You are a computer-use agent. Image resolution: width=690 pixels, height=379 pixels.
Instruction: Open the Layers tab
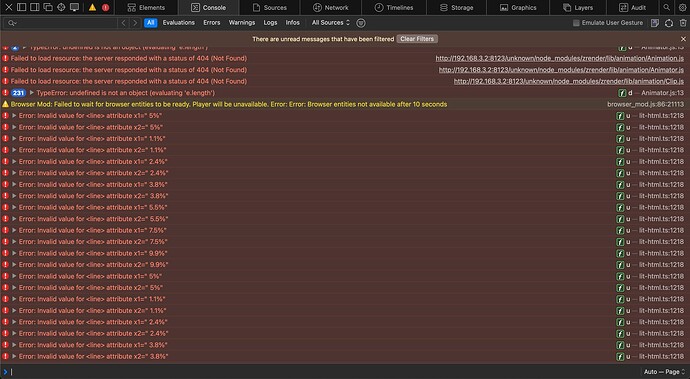[578, 7]
